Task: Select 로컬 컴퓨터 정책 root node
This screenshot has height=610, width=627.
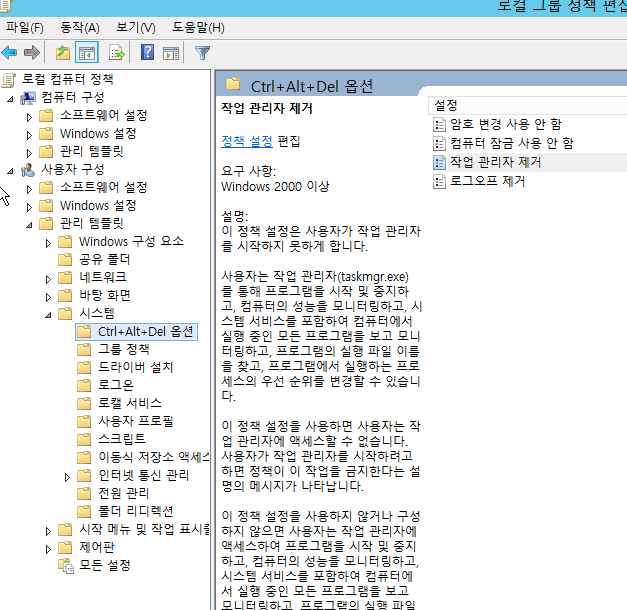Action: coord(68,80)
